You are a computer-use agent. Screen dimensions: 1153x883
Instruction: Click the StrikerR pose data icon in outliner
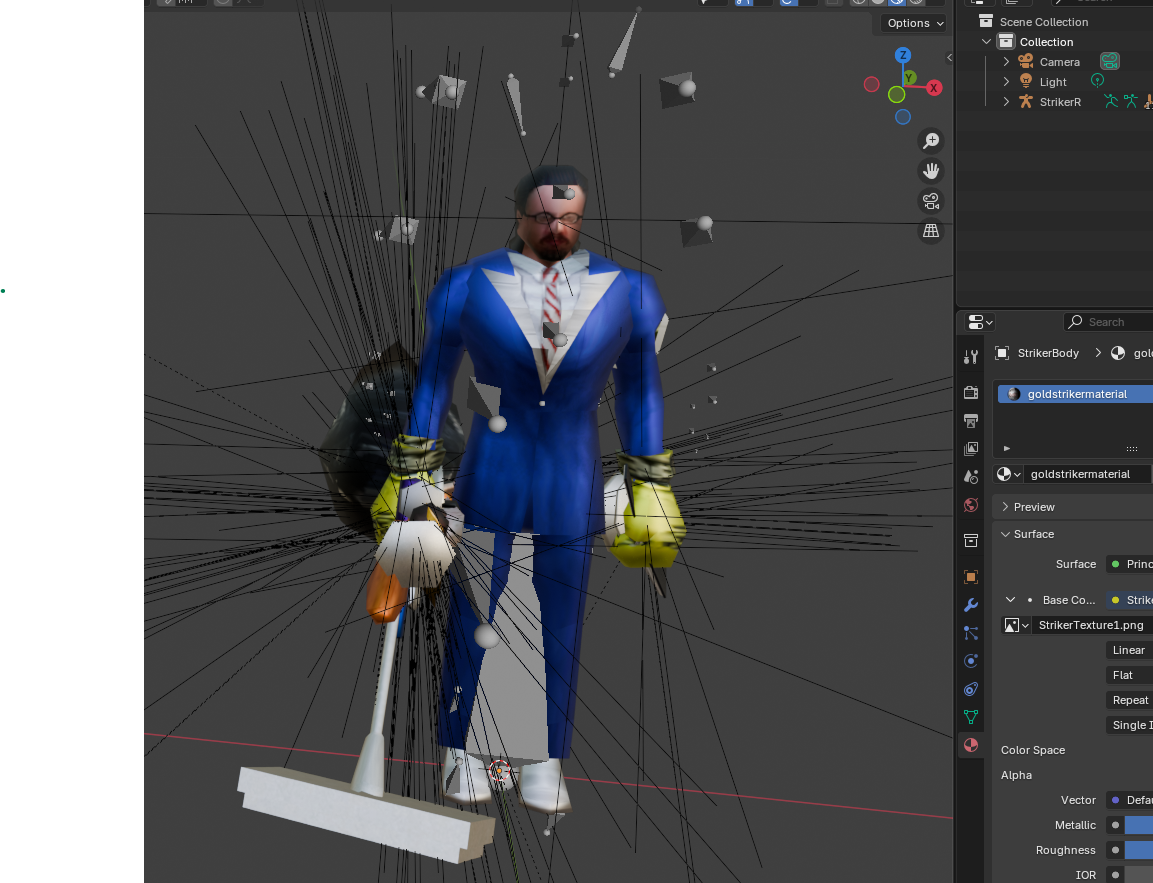(1111, 101)
